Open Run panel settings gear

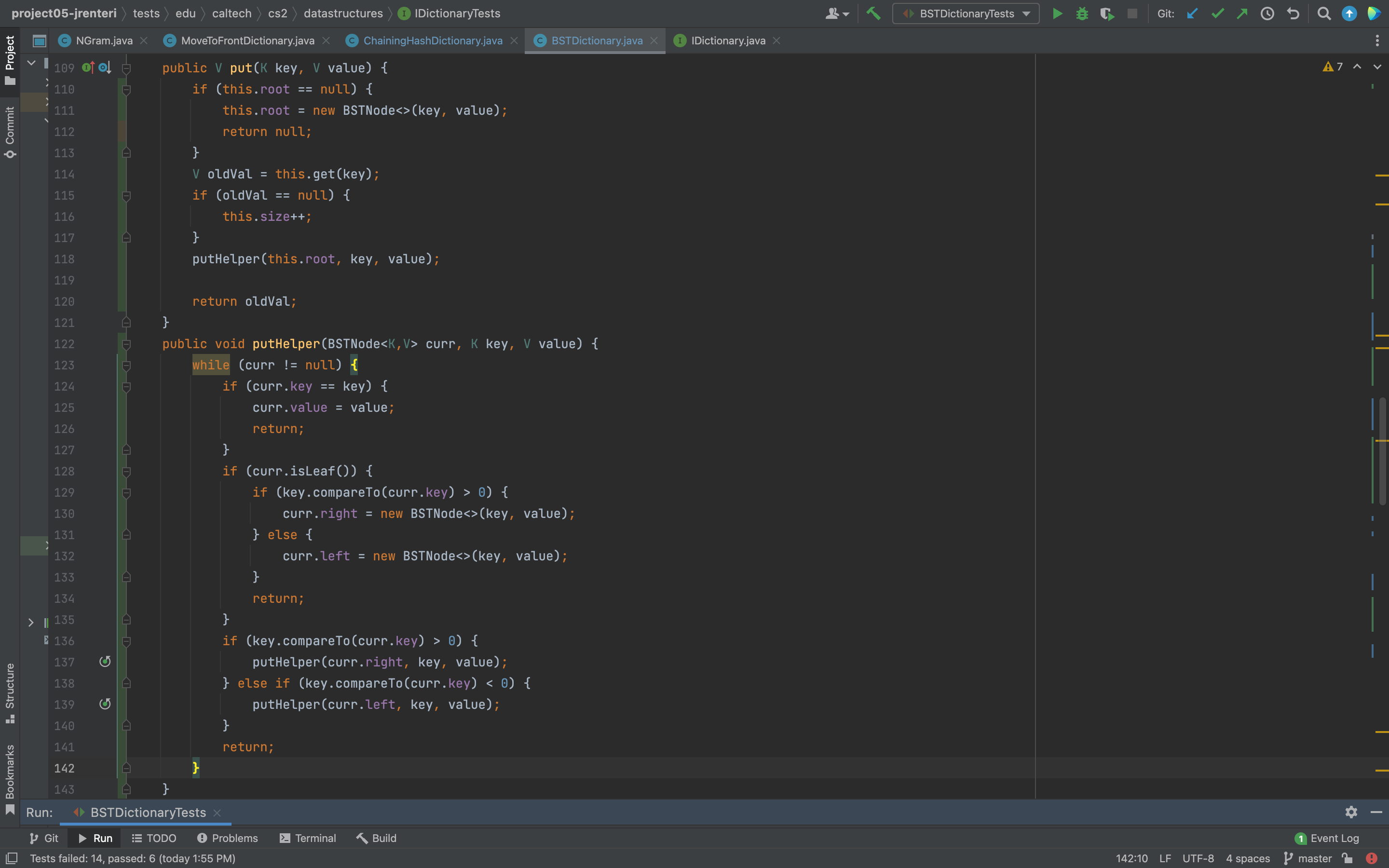click(1351, 812)
